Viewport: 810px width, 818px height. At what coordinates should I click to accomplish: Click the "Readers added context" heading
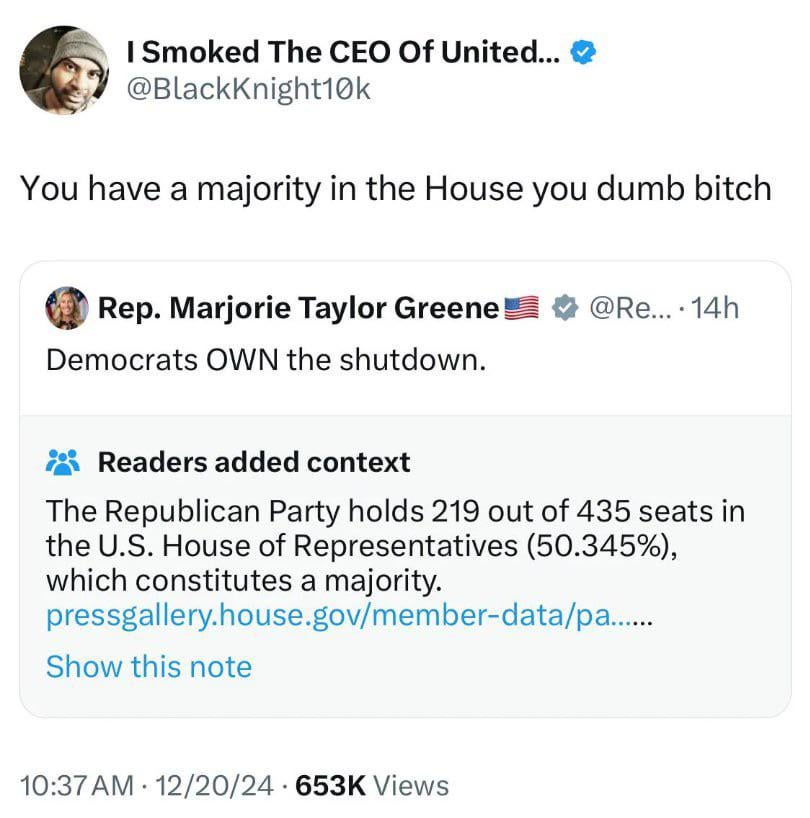[254, 462]
